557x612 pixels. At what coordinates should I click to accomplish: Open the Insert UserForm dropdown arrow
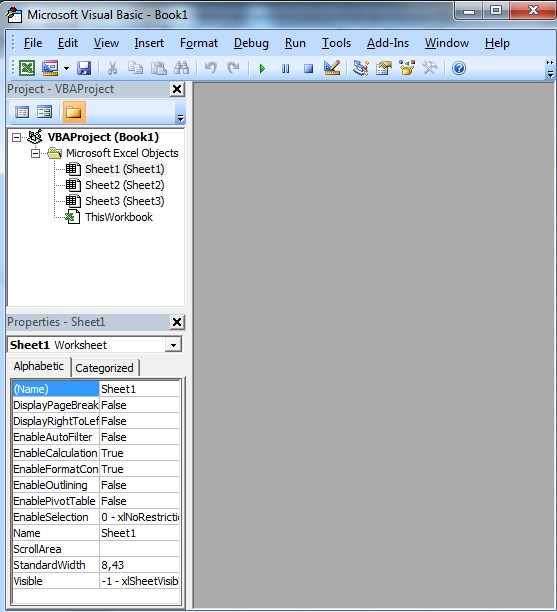(x=66, y=69)
